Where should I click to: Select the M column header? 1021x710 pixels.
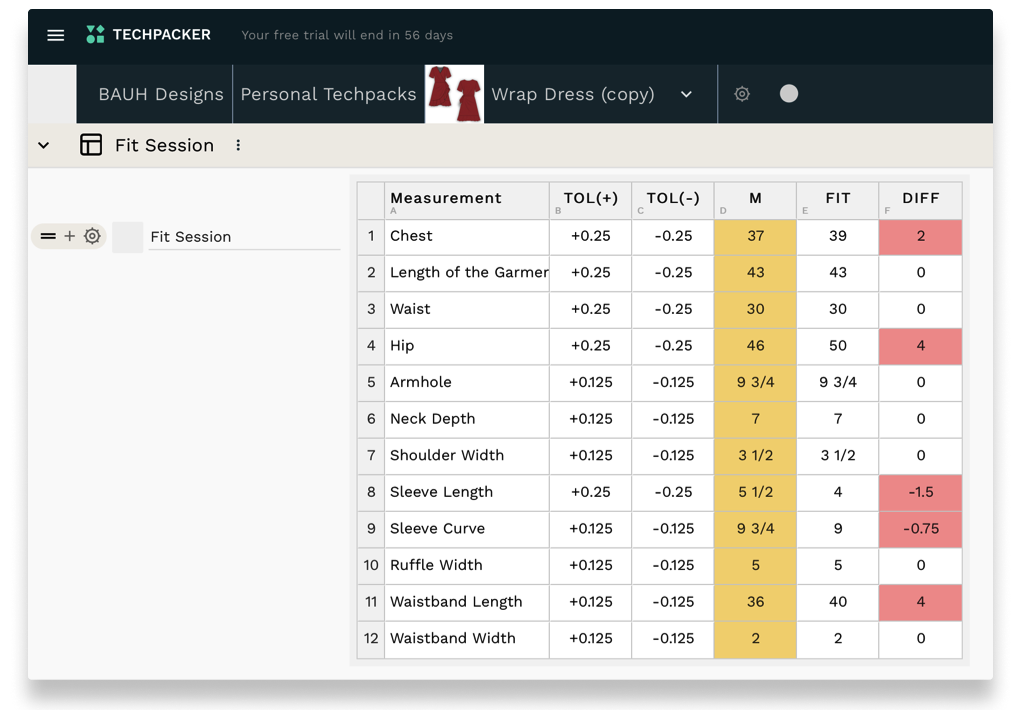755,201
